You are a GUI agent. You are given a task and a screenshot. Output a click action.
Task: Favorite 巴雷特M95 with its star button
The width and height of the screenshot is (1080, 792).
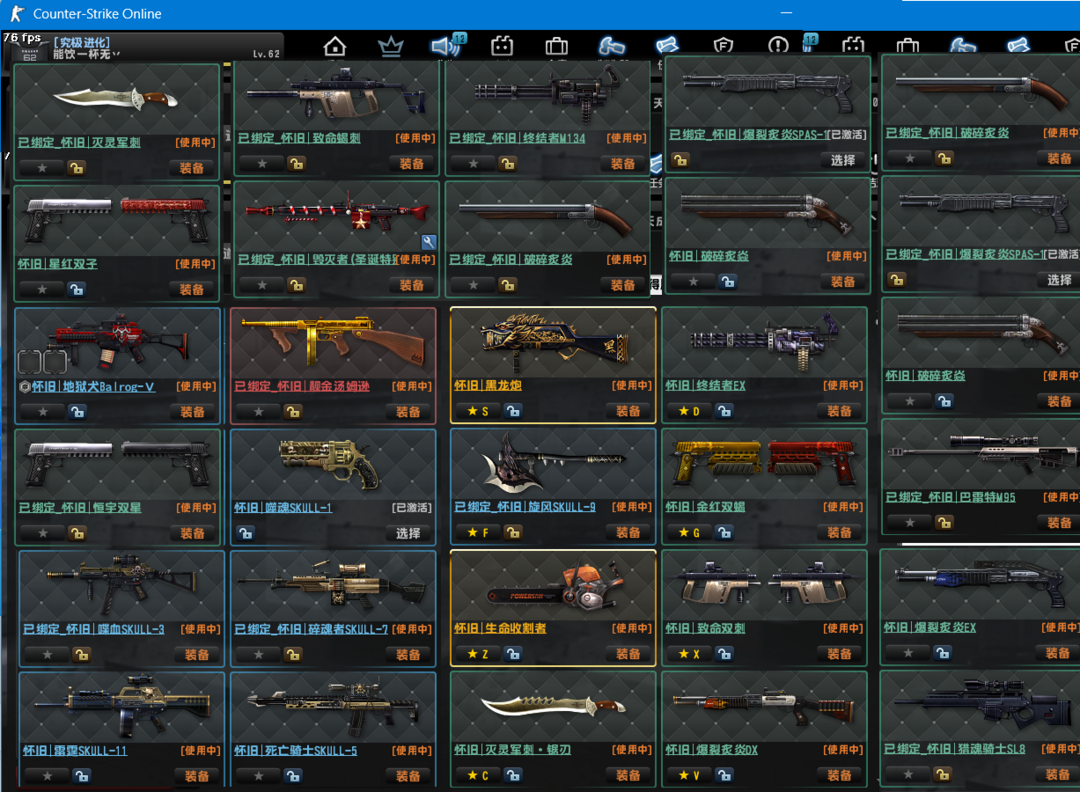point(910,523)
